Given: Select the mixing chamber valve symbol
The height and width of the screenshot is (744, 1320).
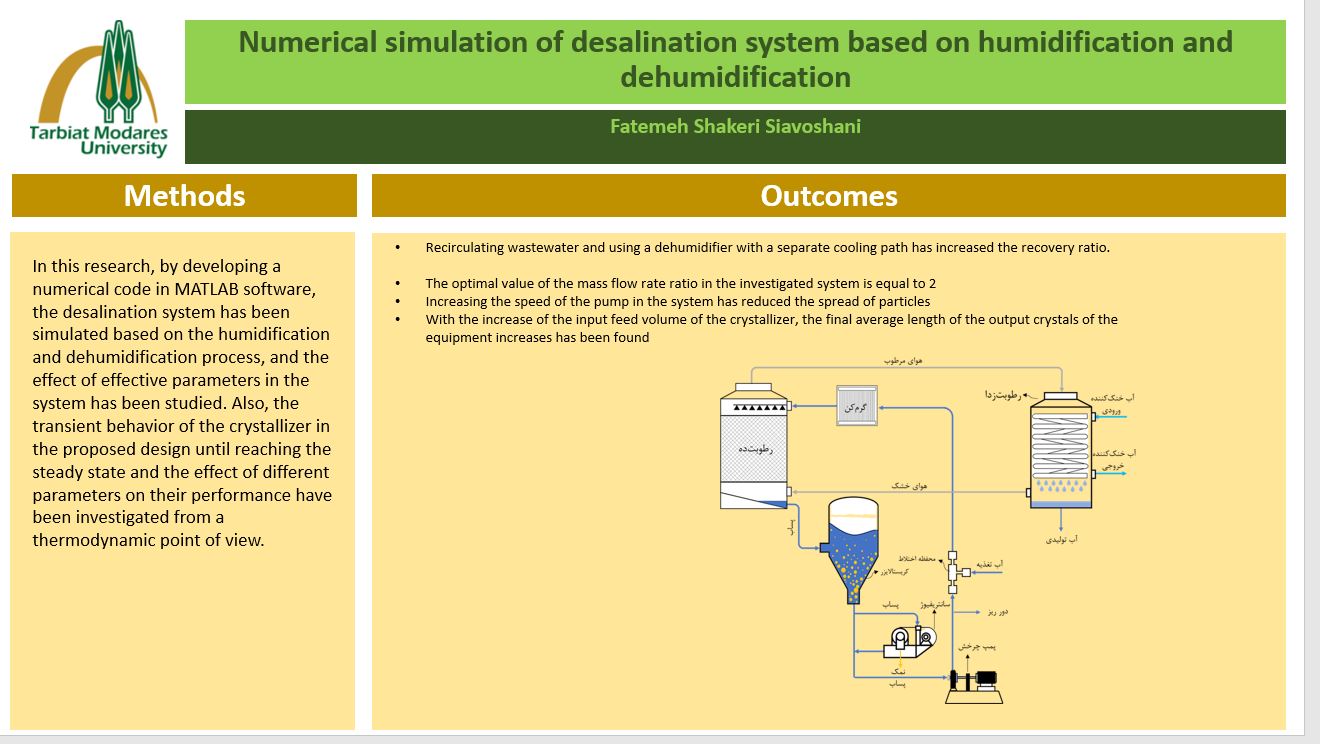Looking at the screenshot, I should click(x=953, y=571).
